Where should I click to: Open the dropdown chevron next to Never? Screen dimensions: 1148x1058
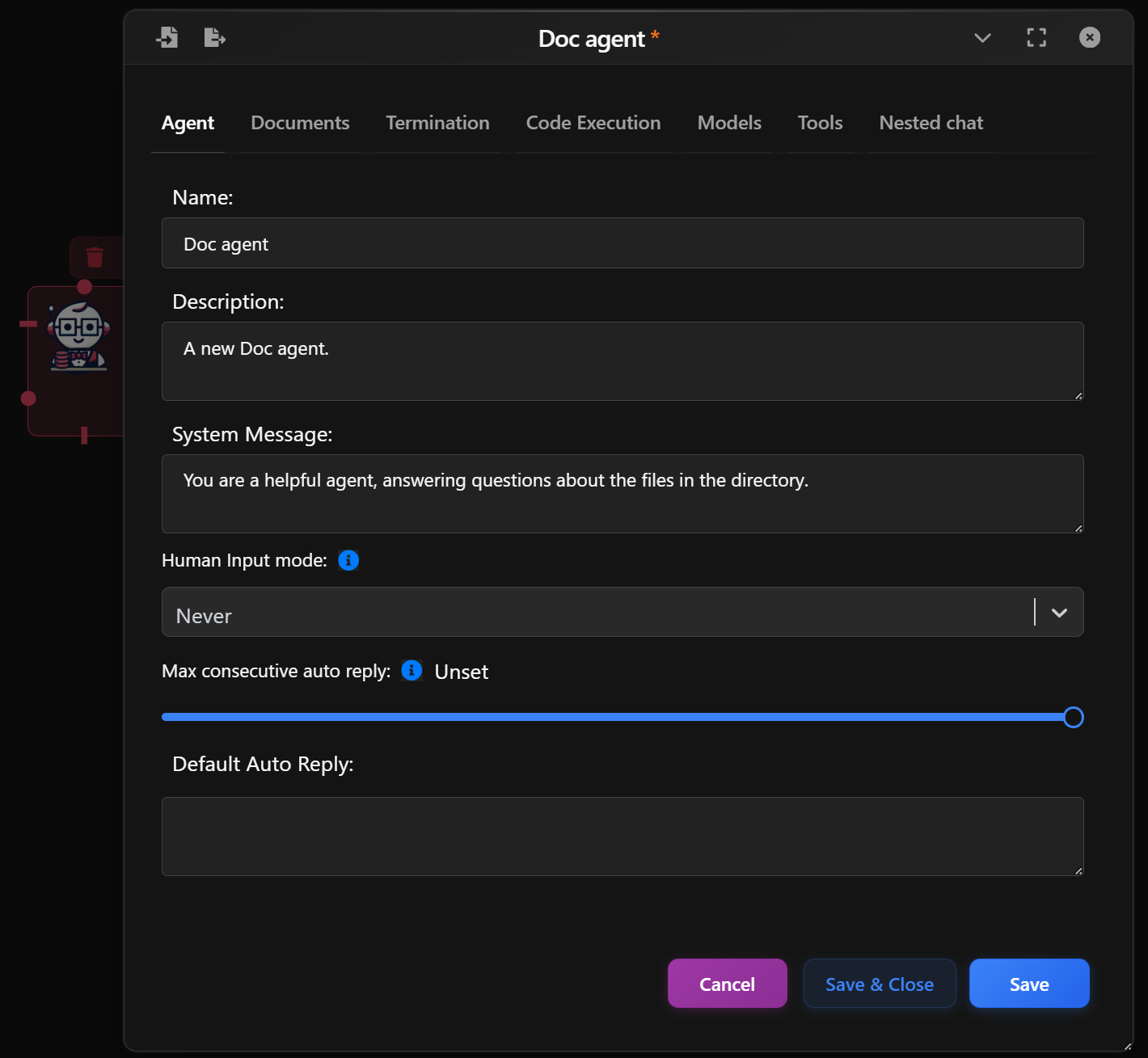point(1058,613)
